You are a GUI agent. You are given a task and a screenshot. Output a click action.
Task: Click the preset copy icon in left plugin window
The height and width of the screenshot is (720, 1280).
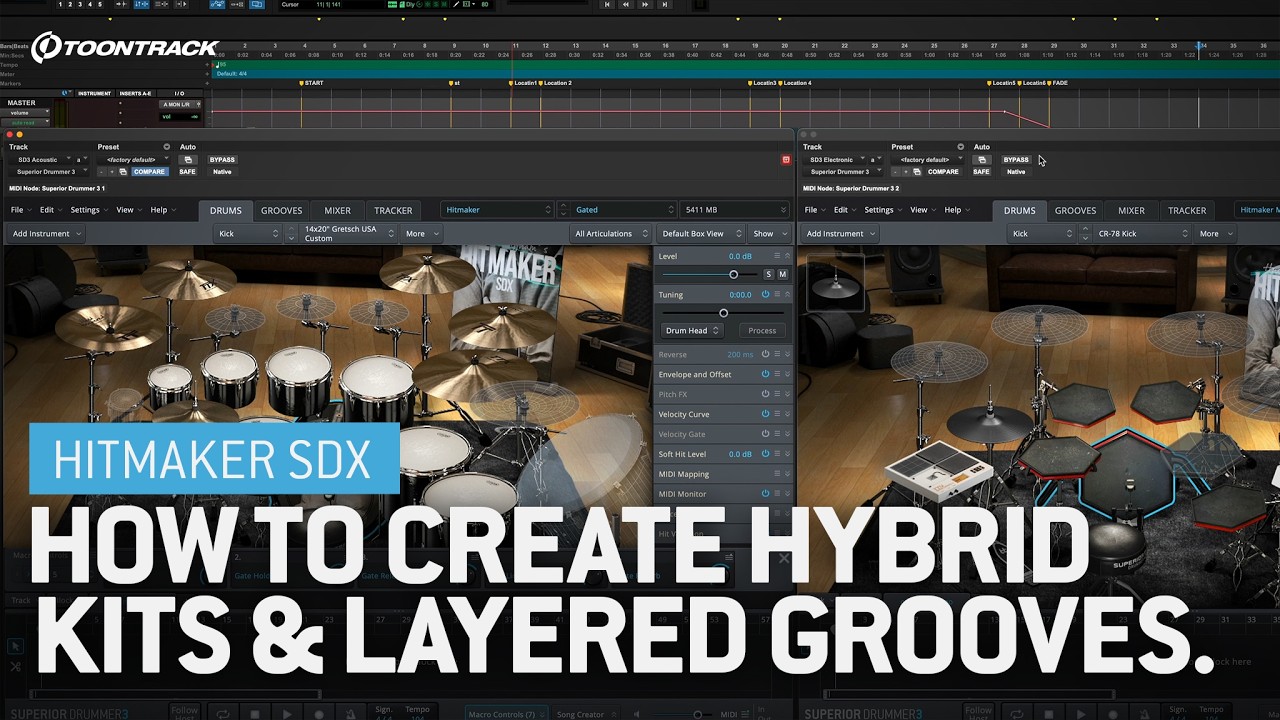123,172
